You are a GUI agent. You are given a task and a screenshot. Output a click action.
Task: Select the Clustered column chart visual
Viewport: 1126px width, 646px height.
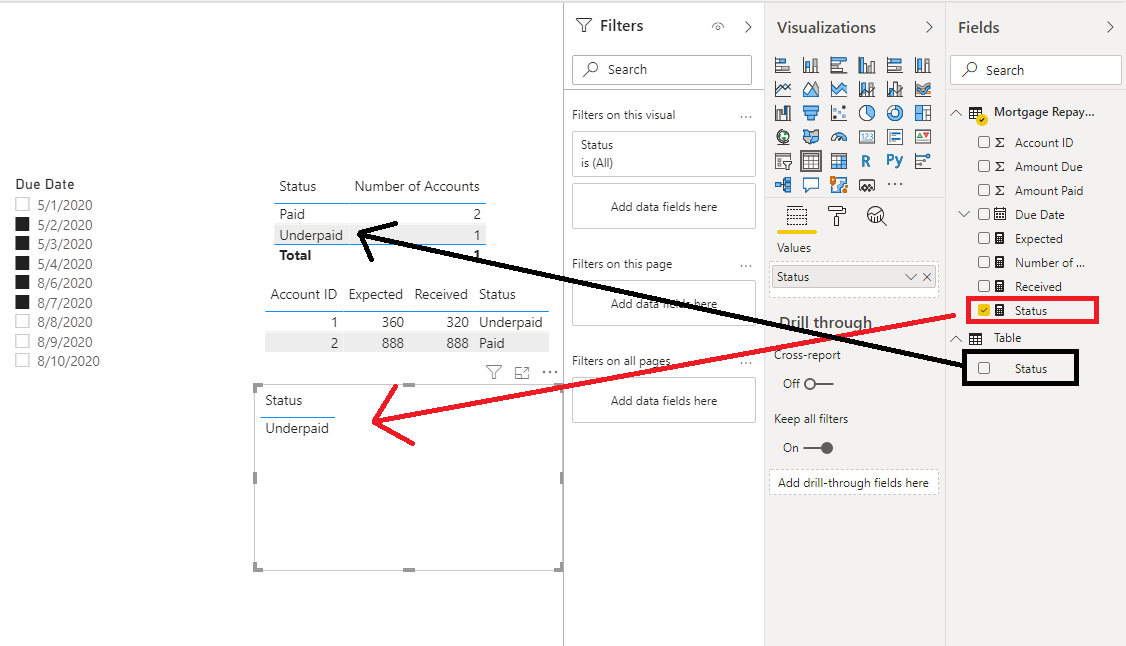[x=867, y=65]
